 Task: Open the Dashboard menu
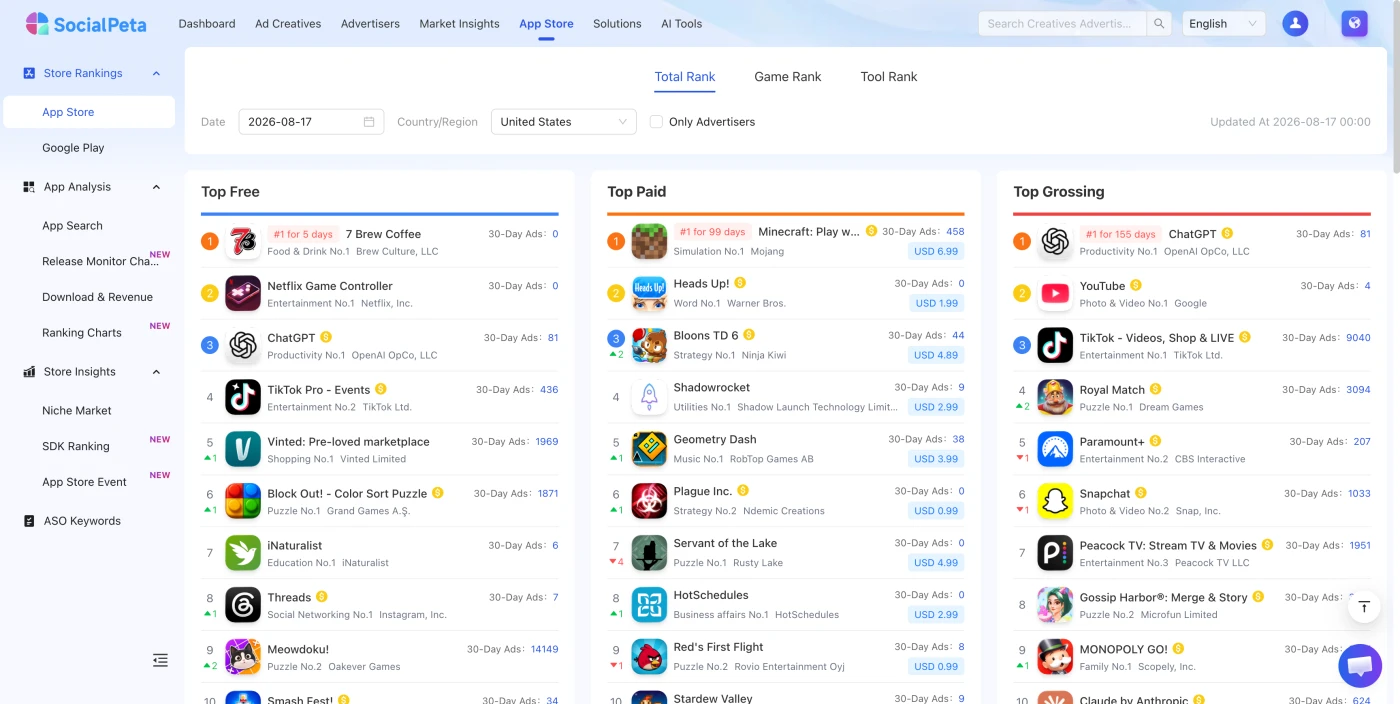click(207, 24)
